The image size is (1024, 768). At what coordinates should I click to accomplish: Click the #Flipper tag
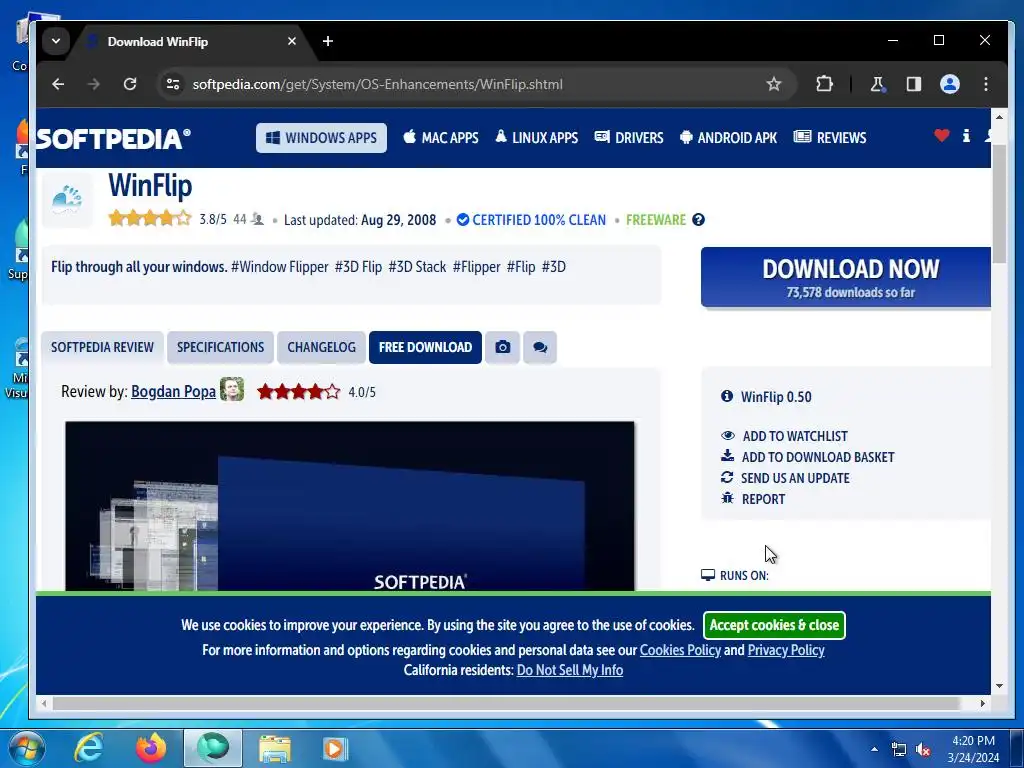[x=477, y=267]
